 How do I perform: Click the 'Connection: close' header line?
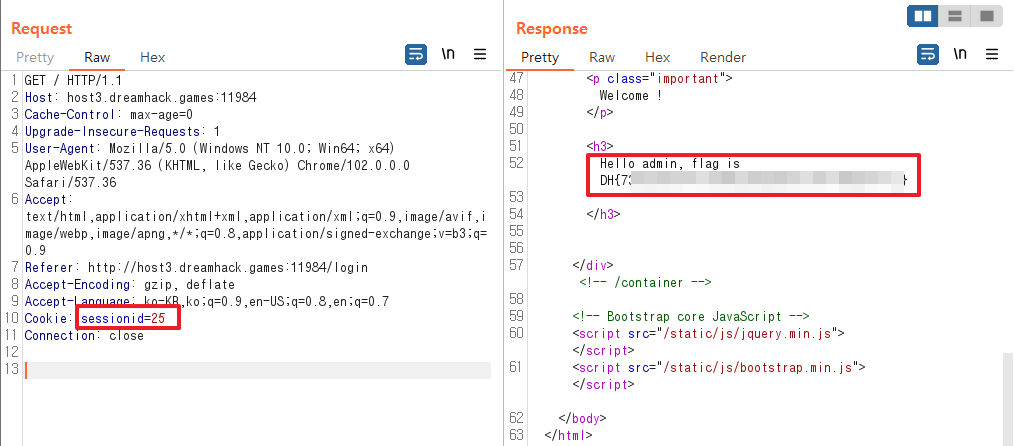click(x=84, y=335)
